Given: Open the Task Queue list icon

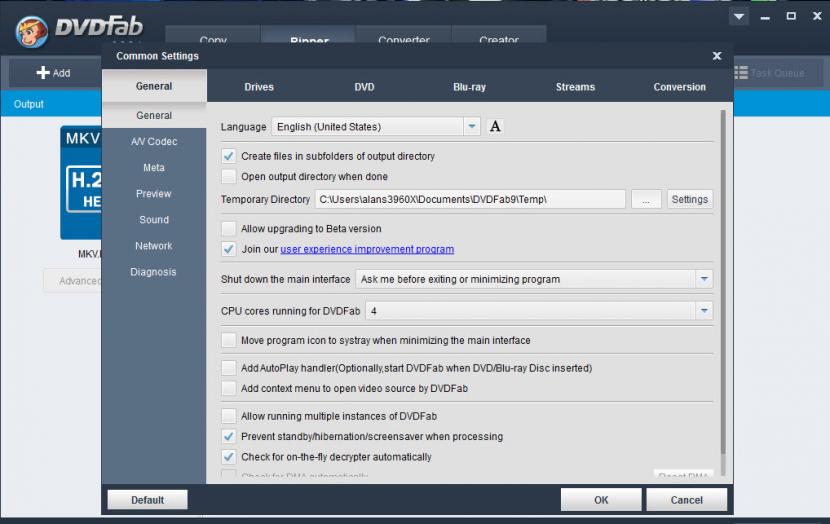Looking at the screenshot, I should point(741,73).
